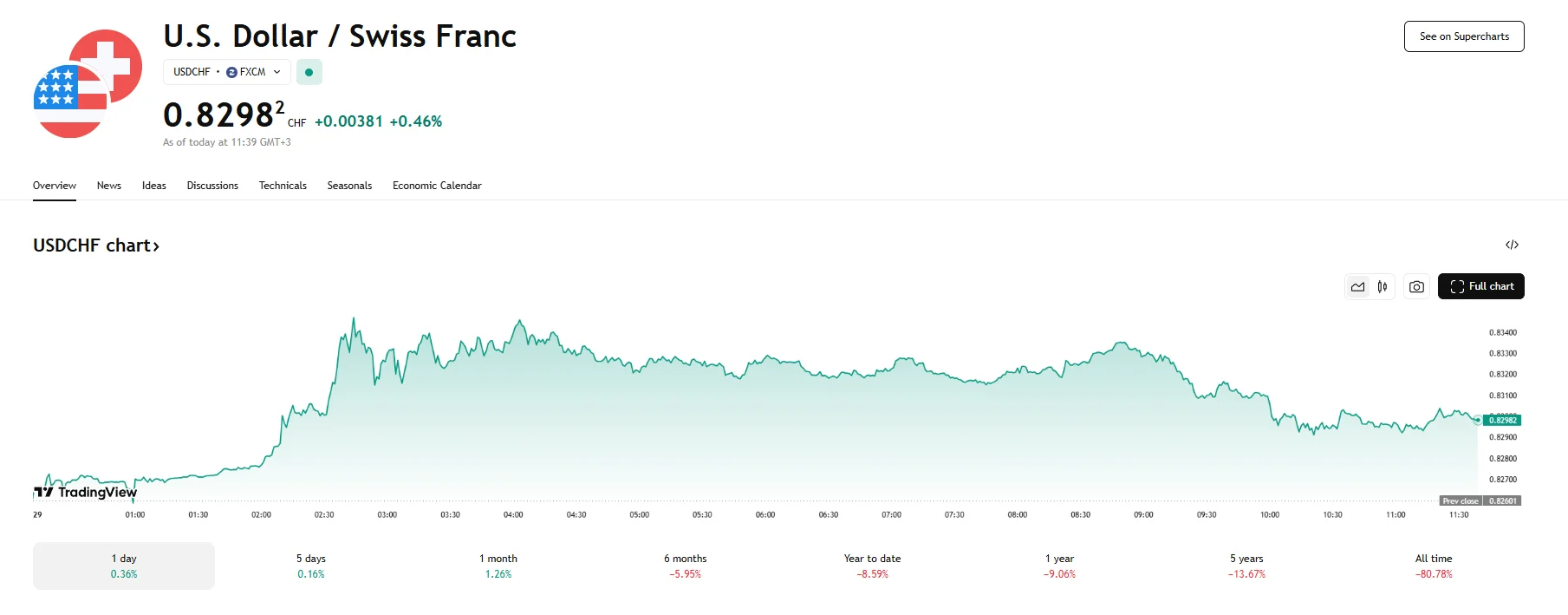This screenshot has height=615, width=1568.
Task: Click the green market status indicator
Action: pyautogui.click(x=309, y=73)
